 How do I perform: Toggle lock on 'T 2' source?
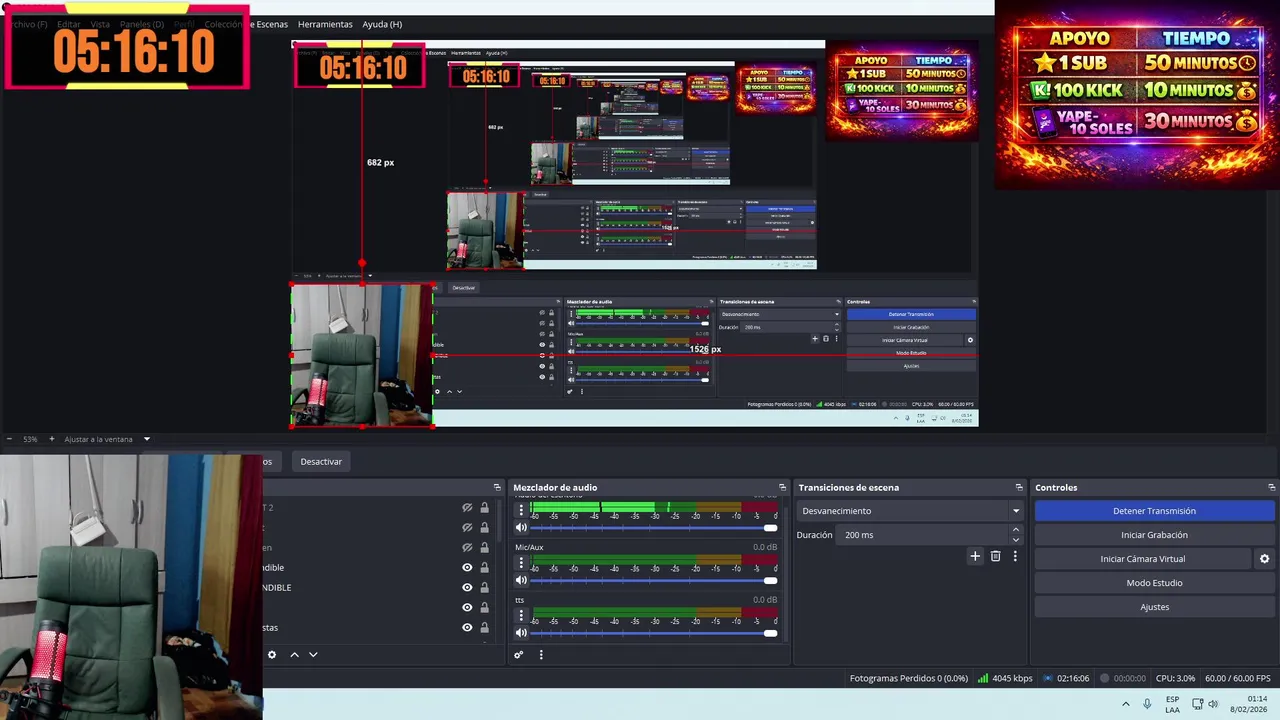485,508
